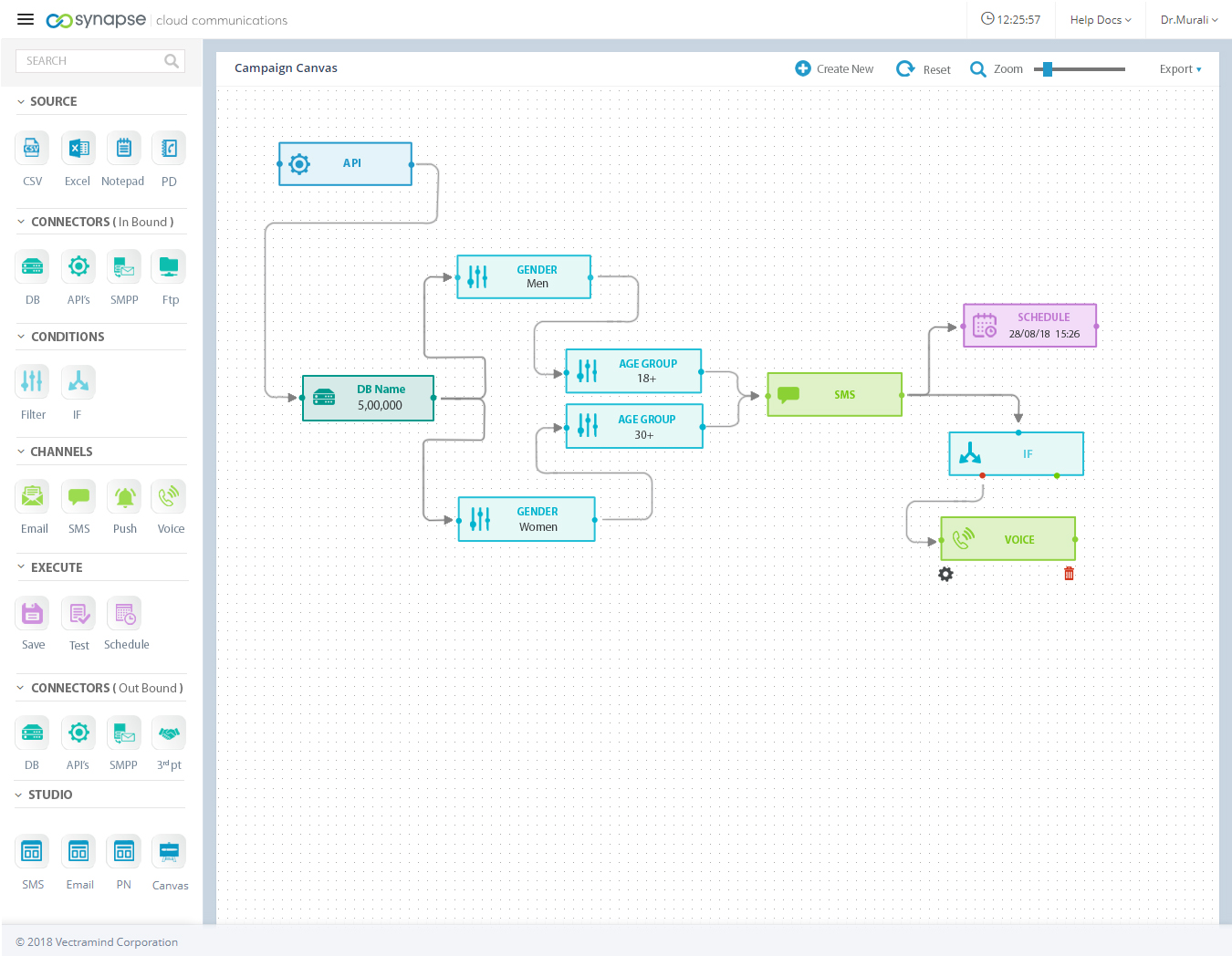Collapse the STUDIO section
1232x956 pixels.
19,795
